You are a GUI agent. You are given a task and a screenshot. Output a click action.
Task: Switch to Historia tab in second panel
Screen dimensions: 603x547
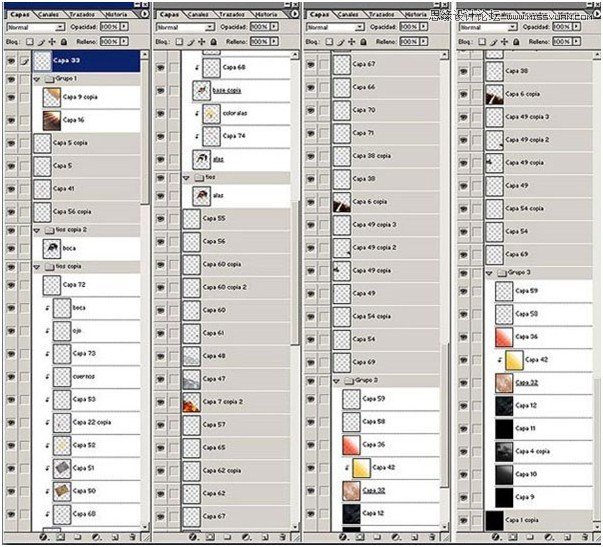[x=265, y=14]
